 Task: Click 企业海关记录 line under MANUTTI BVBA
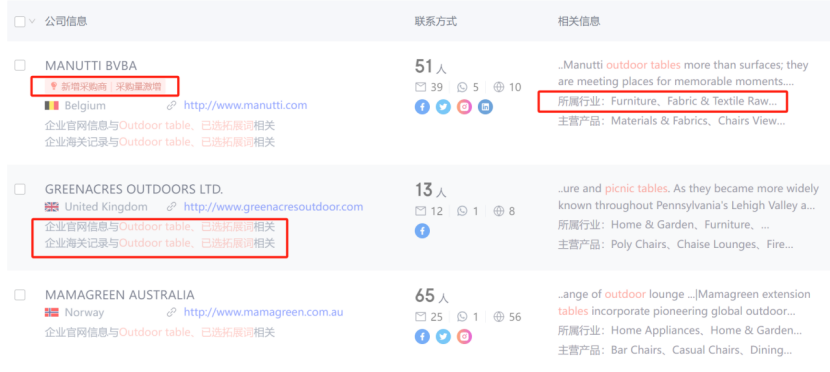point(160,142)
